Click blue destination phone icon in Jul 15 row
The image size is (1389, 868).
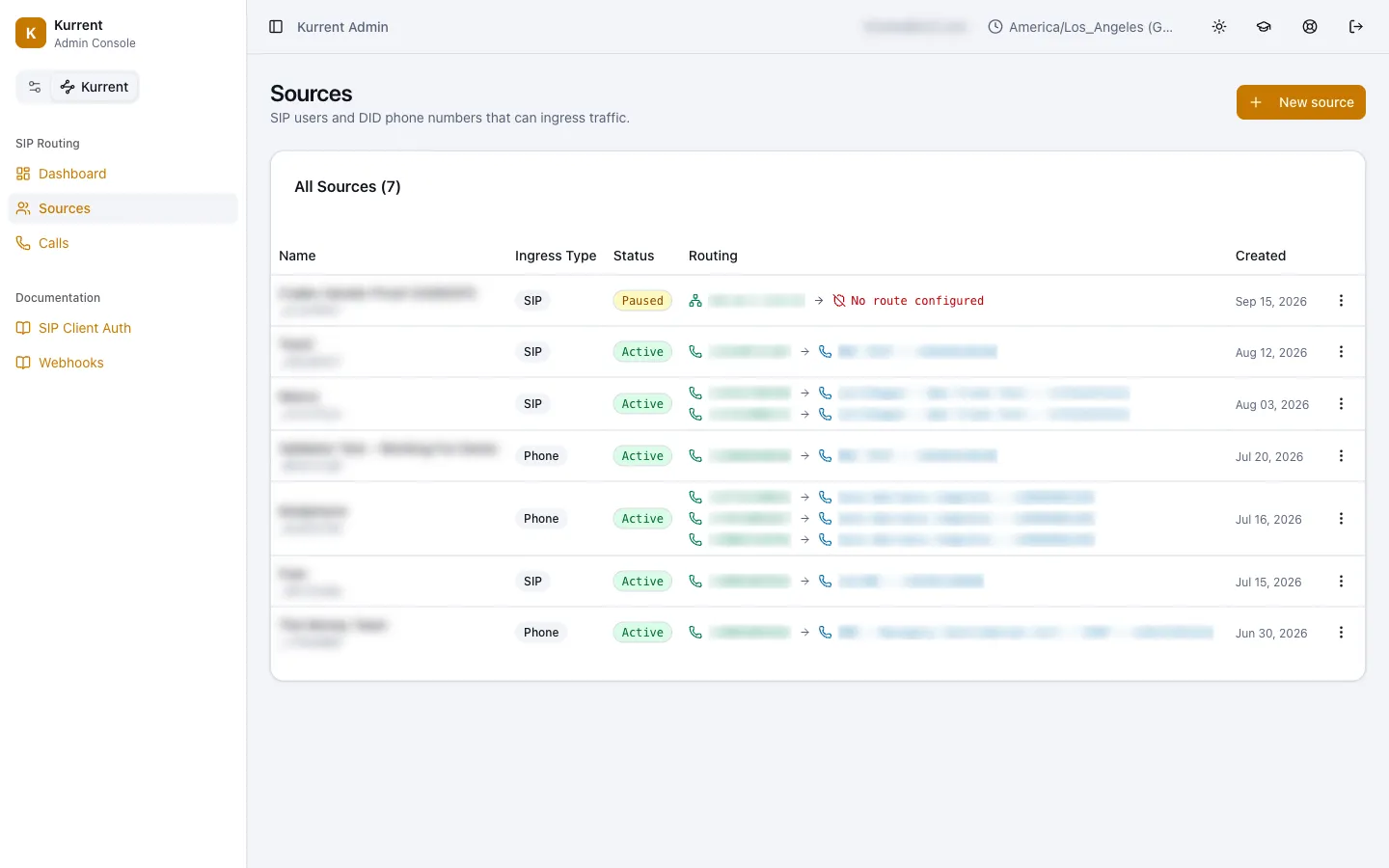(x=826, y=582)
